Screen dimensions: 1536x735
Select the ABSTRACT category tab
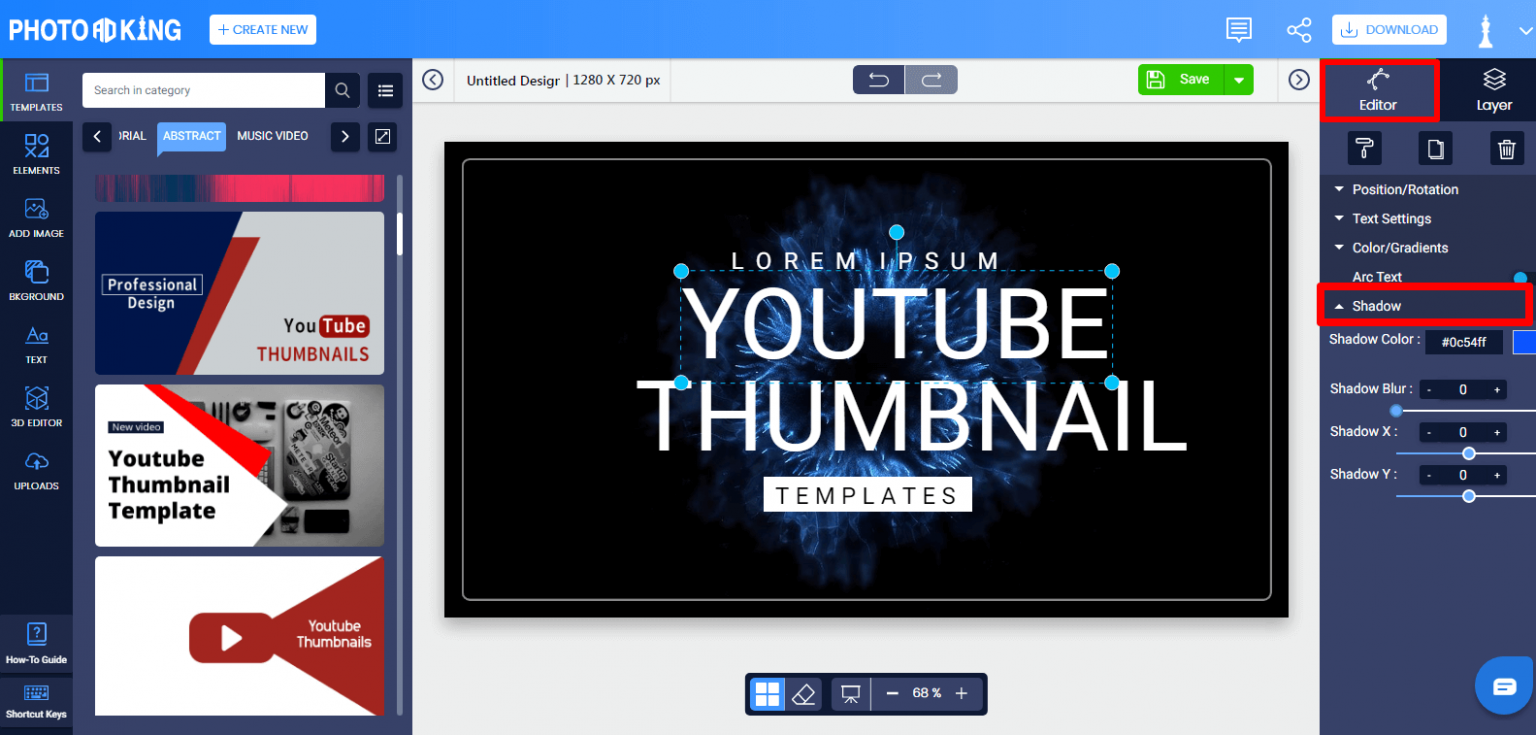click(x=191, y=136)
